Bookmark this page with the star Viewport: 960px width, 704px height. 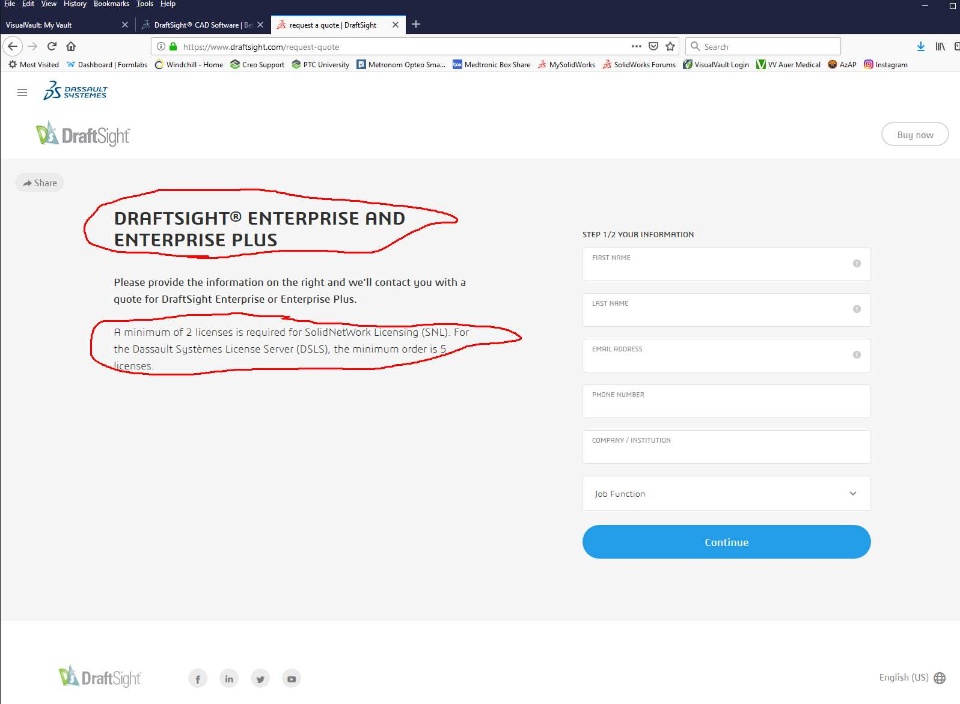point(670,47)
